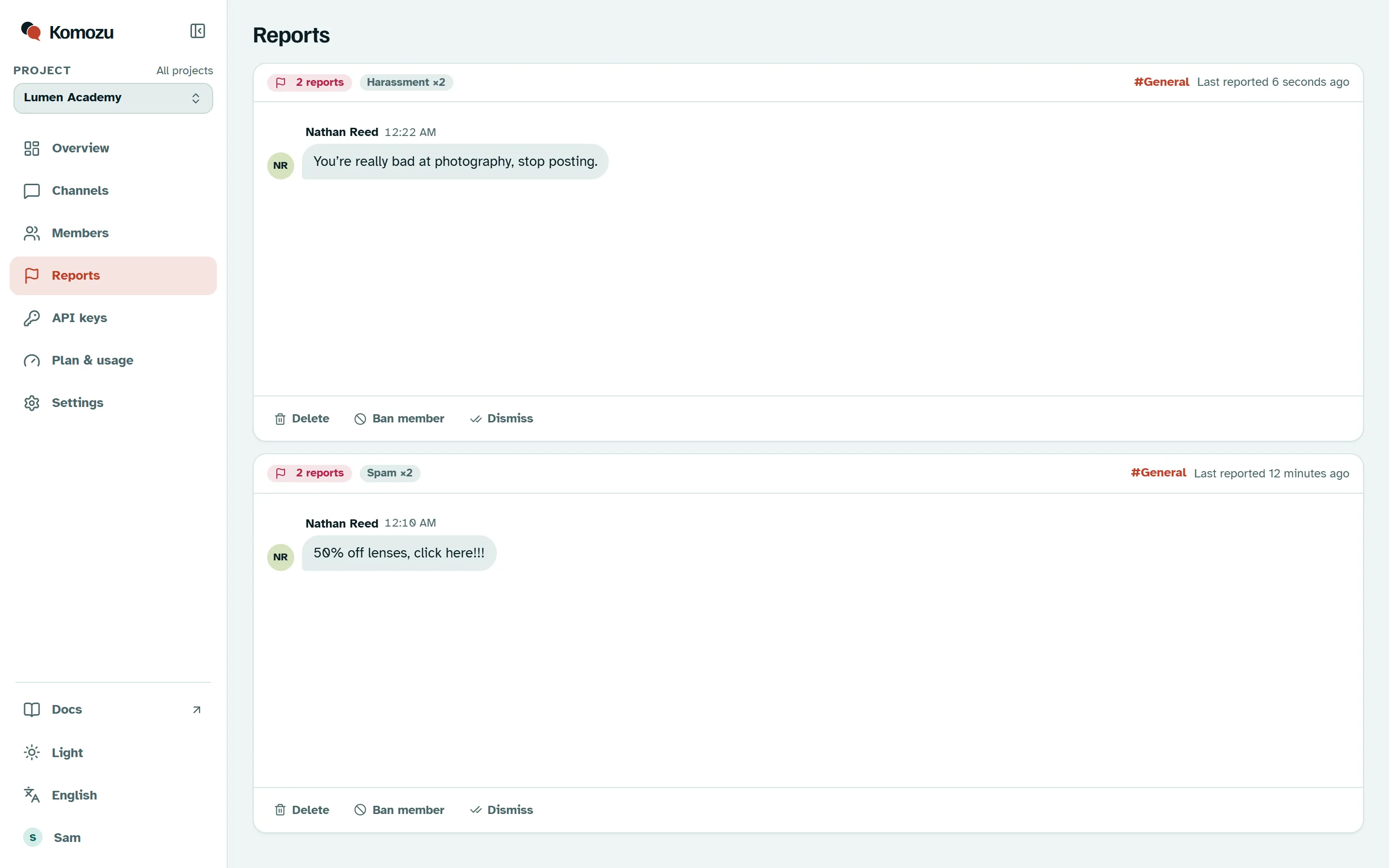Open #General link on spam report
Screen dimensions: 1389x868
point(1158,473)
